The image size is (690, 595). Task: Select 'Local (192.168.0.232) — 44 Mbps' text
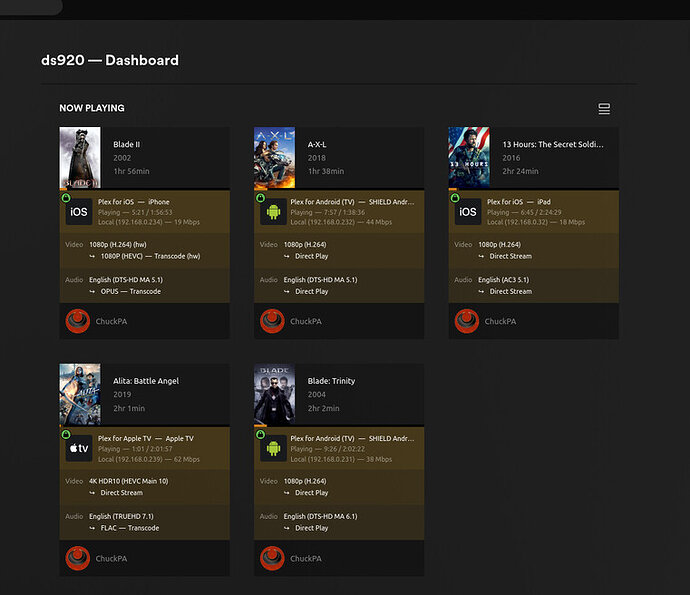(x=341, y=222)
